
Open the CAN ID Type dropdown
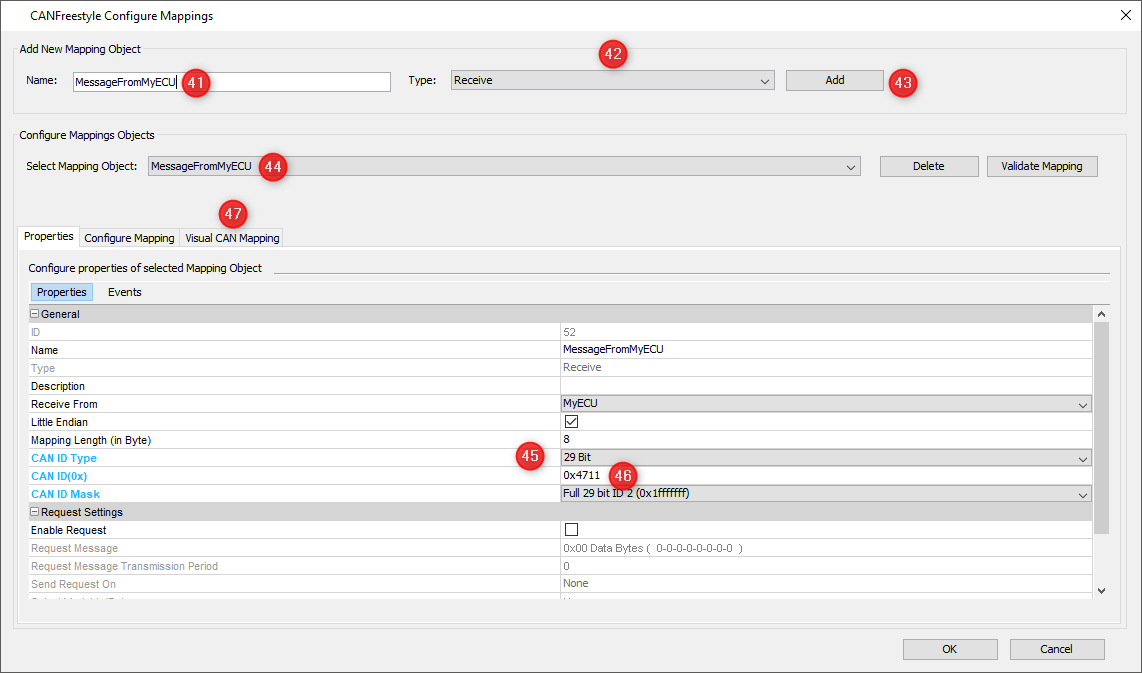pyautogui.click(x=825, y=458)
